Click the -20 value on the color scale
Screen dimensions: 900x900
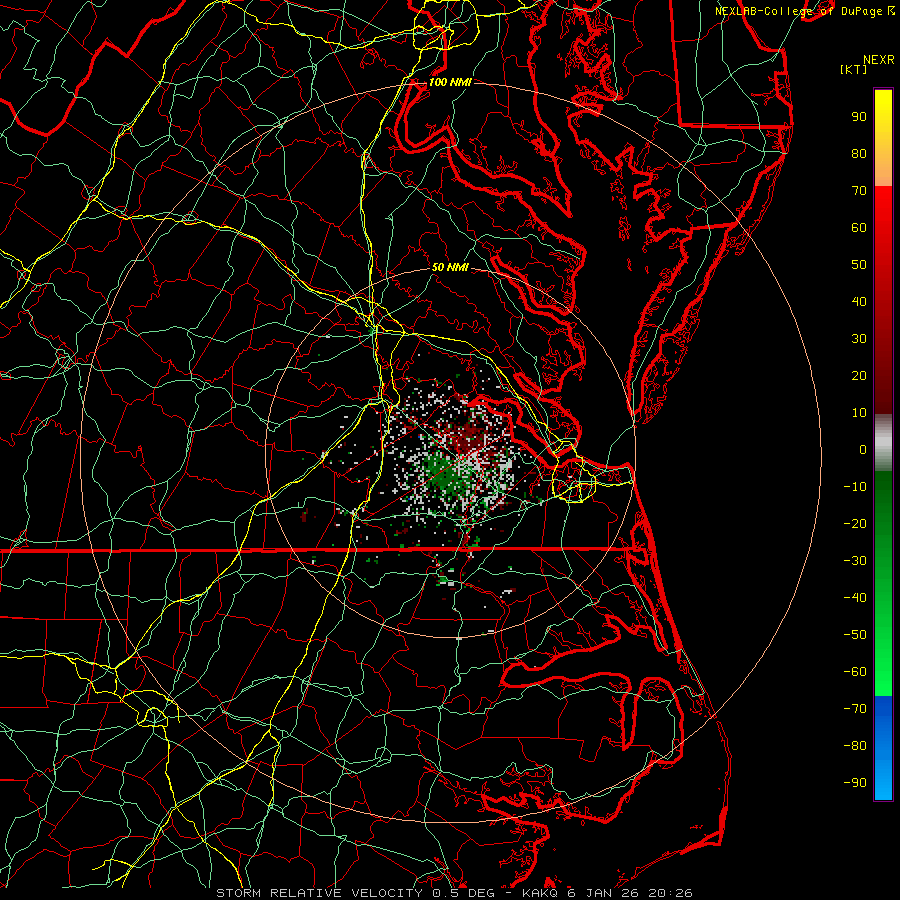(855, 524)
